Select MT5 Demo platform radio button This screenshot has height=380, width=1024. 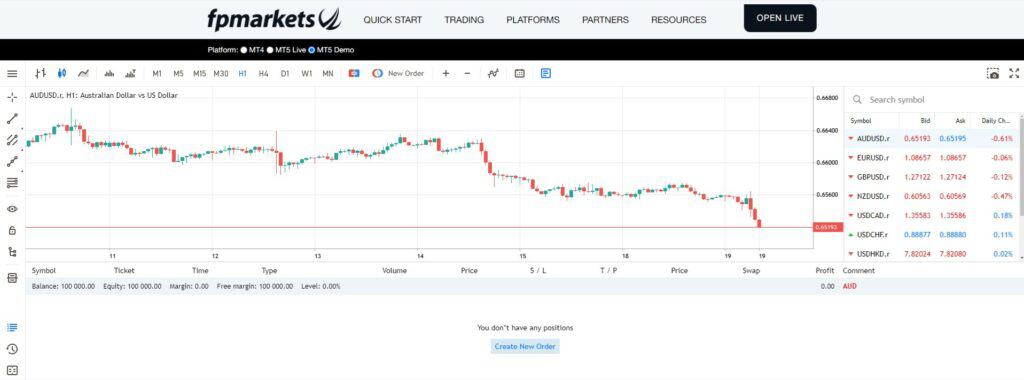(x=312, y=50)
